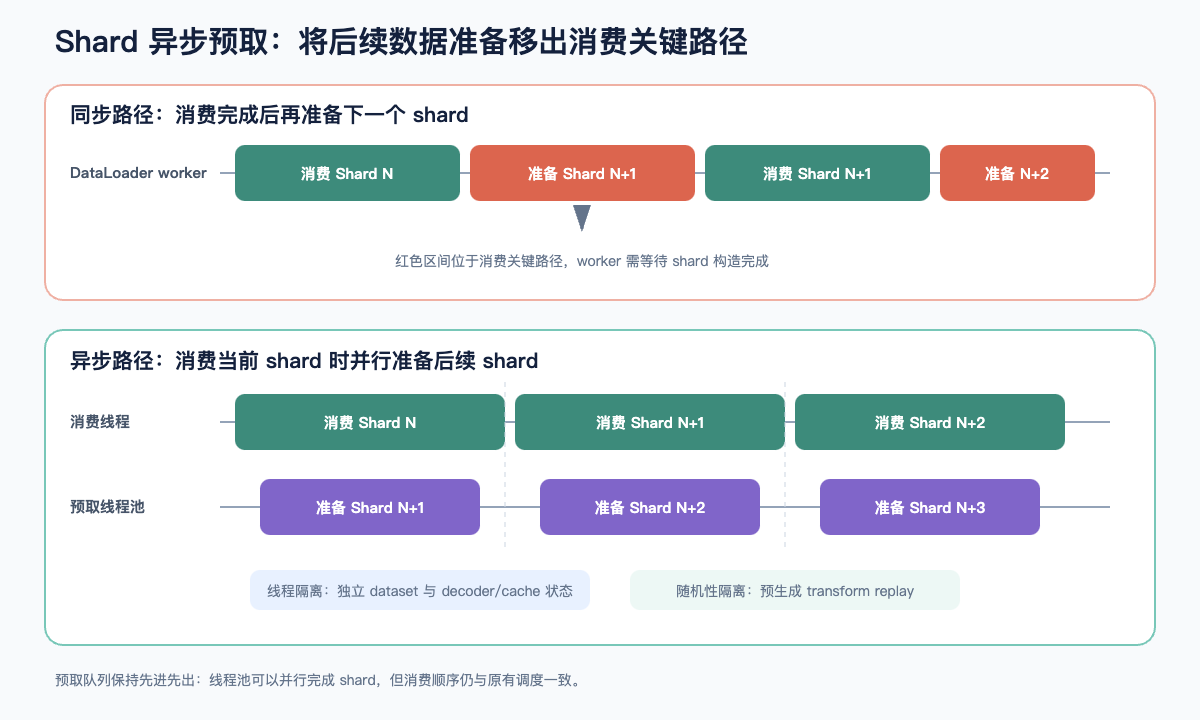Click the "线程隔离" blue info box

pyautogui.click(x=420, y=590)
